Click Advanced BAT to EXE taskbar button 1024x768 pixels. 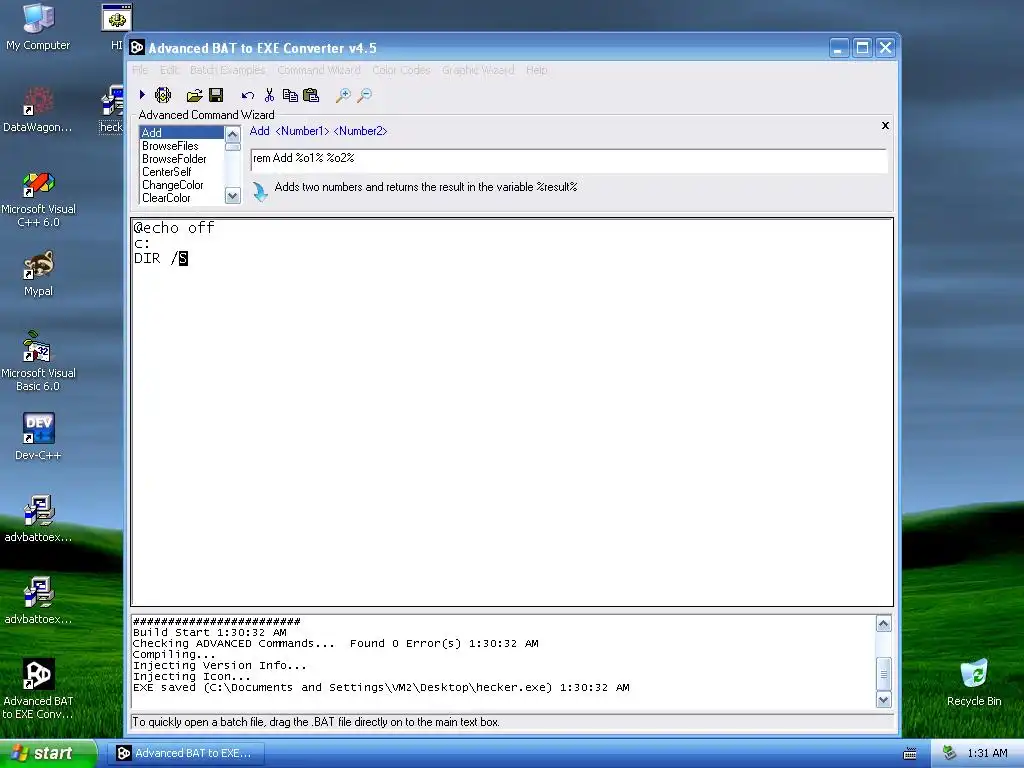[x=185, y=753]
